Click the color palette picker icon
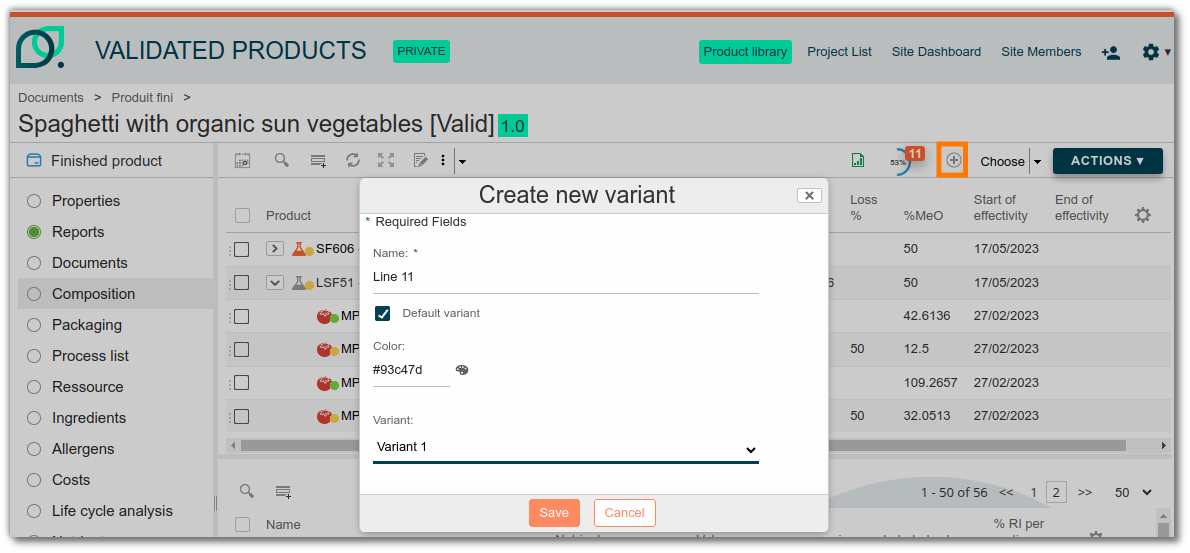This screenshot has width=1190, height=553. click(x=462, y=370)
